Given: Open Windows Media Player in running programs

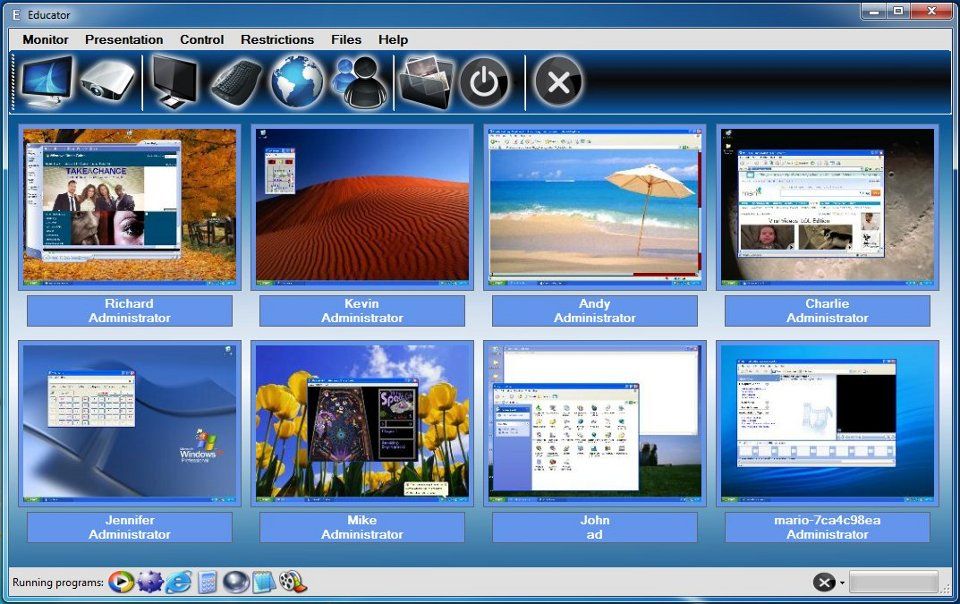Looking at the screenshot, I should coord(120,582).
